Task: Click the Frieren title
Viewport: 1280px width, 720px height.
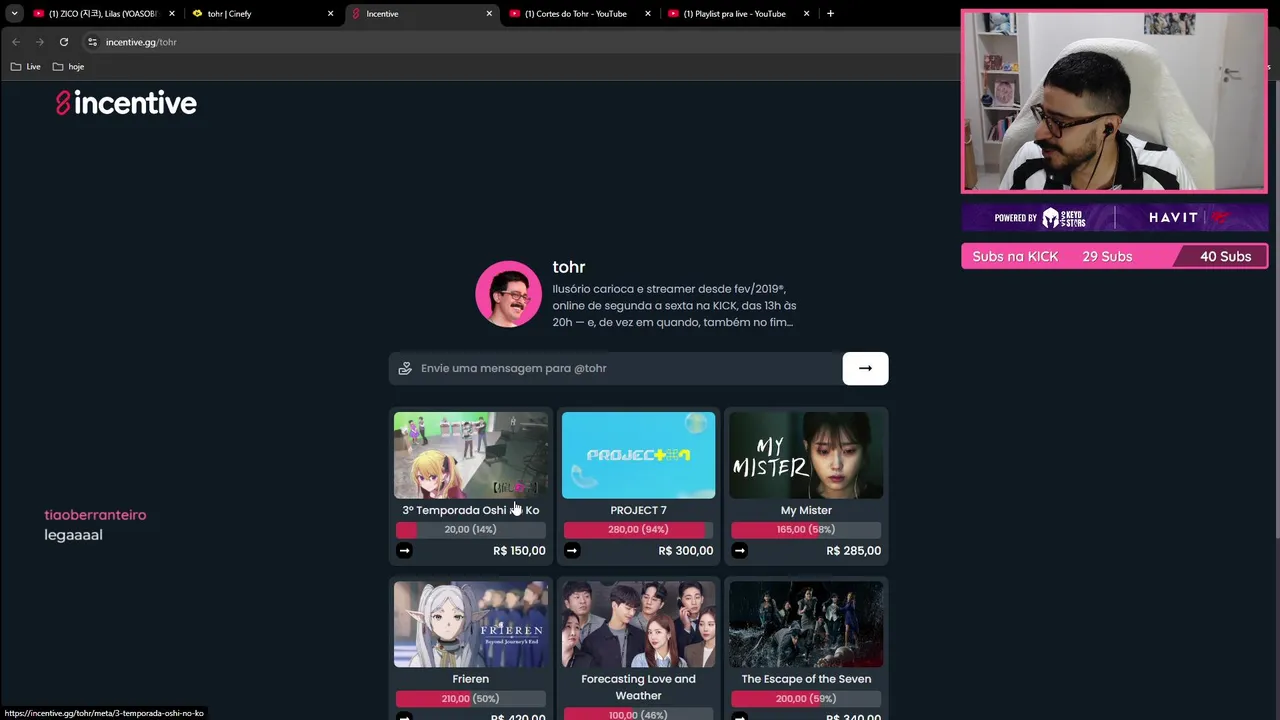Action: (471, 679)
